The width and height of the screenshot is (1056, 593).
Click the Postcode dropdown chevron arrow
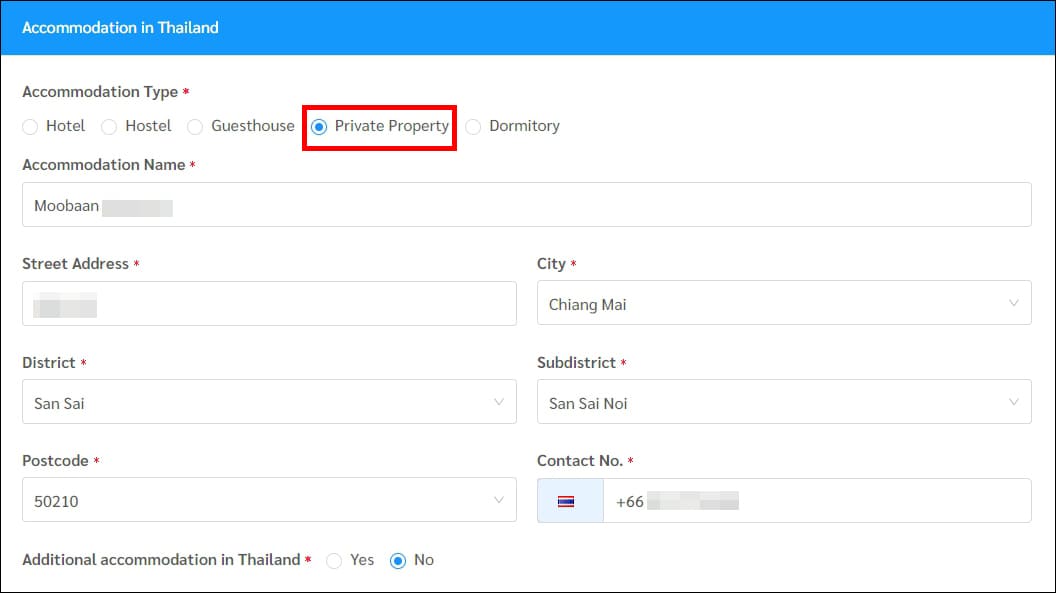(x=499, y=500)
